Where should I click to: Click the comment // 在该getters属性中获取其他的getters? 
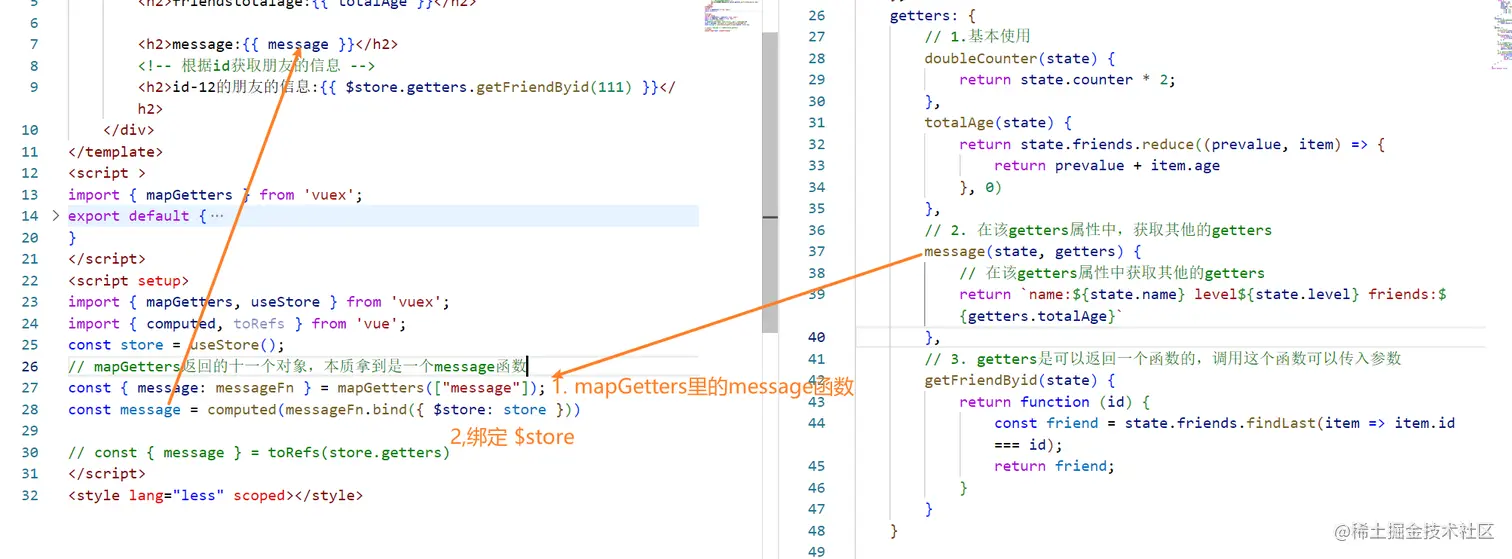coord(1112,273)
